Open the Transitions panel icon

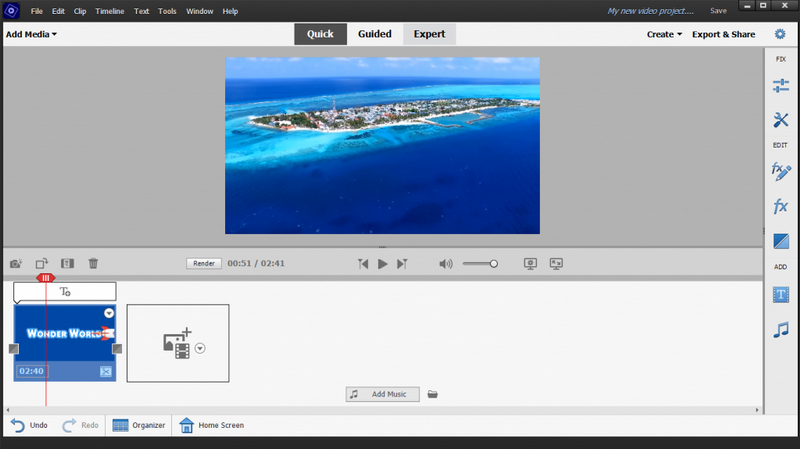pyautogui.click(x=781, y=241)
